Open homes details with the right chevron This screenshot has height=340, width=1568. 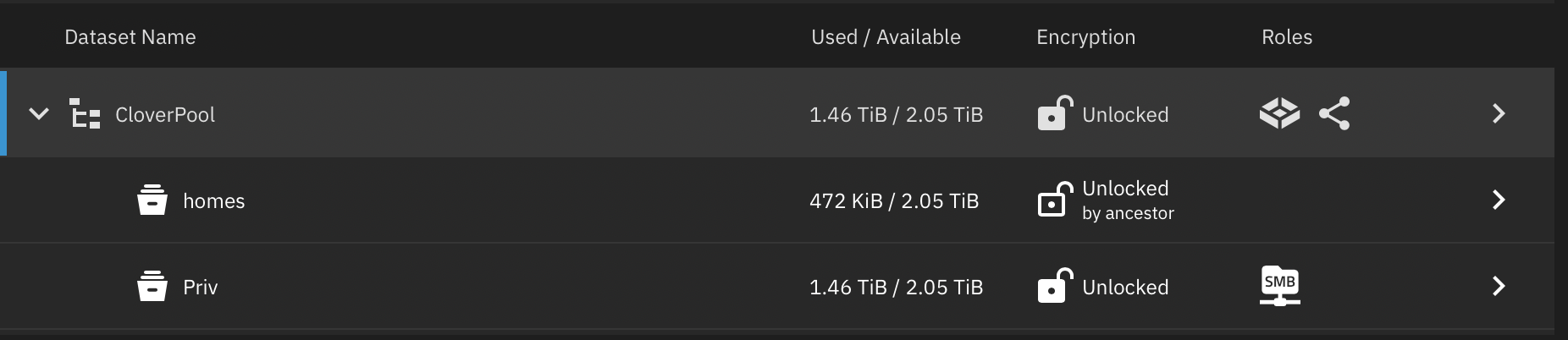click(1499, 200)
